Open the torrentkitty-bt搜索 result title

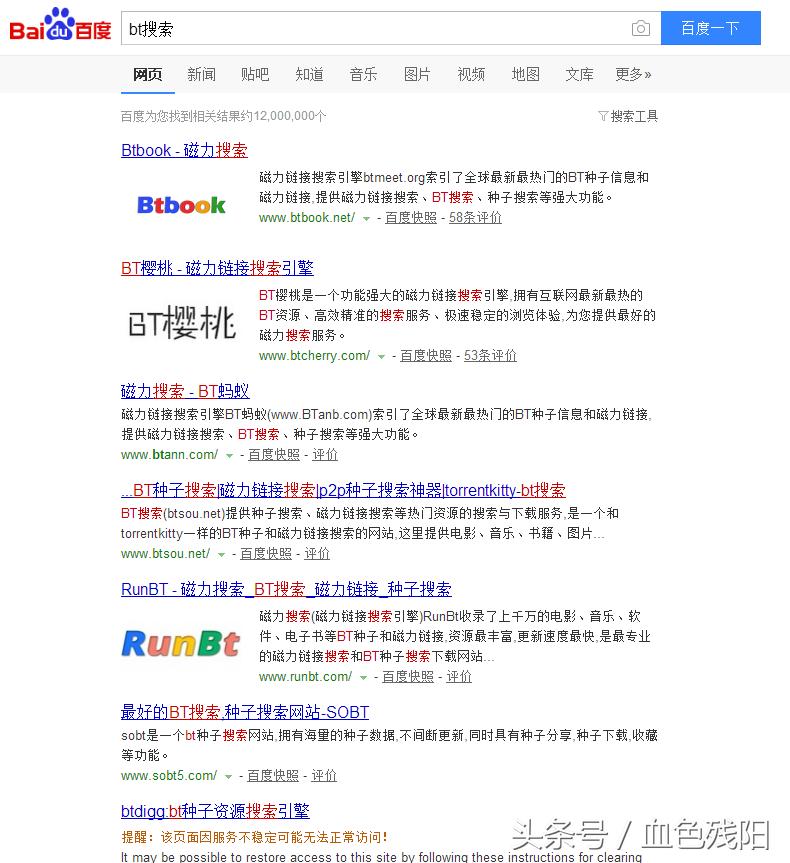click(343, 490)
